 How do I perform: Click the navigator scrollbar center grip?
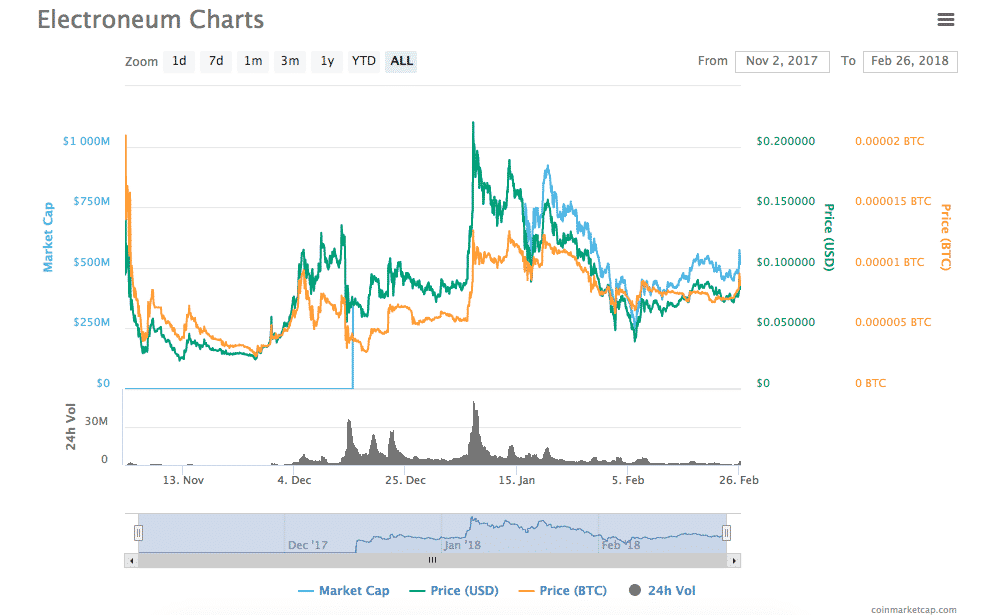tap(433, 560)
